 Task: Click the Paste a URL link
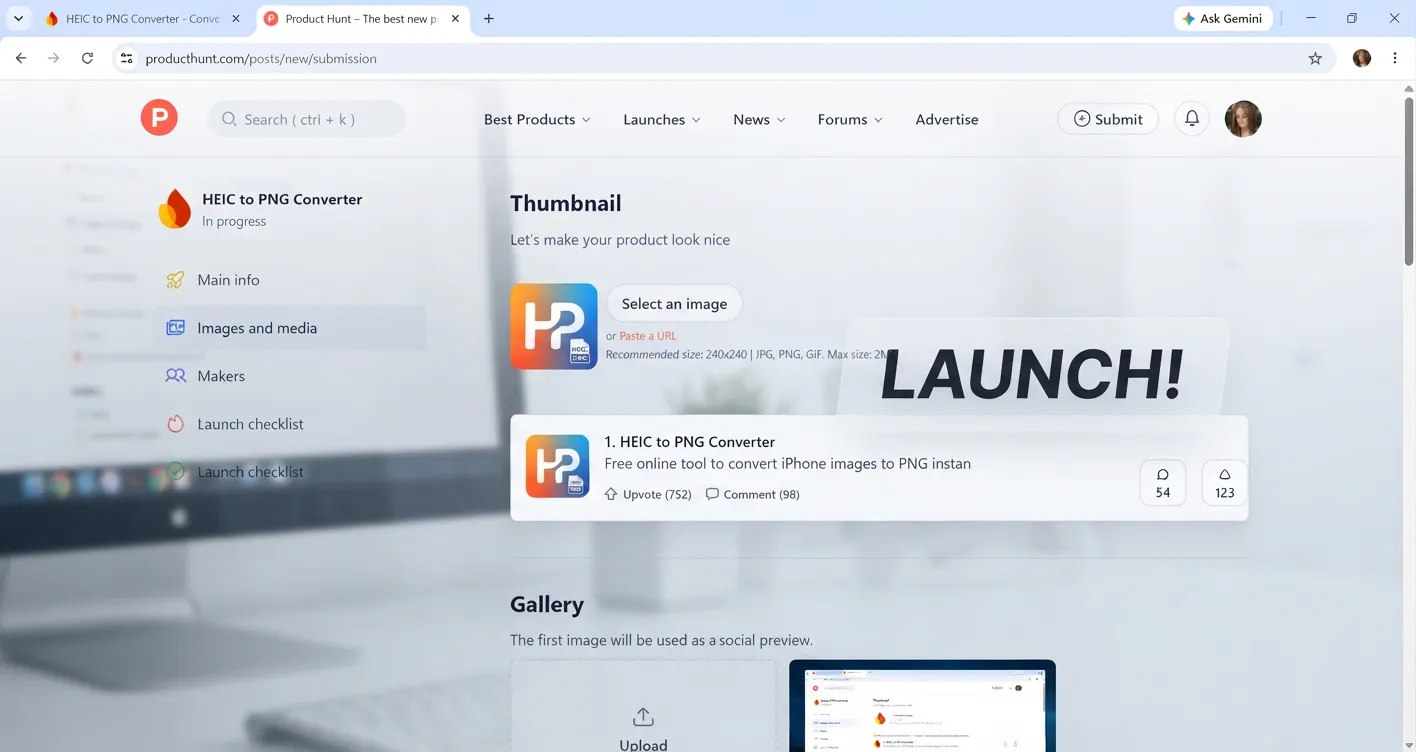pos(648,336)
